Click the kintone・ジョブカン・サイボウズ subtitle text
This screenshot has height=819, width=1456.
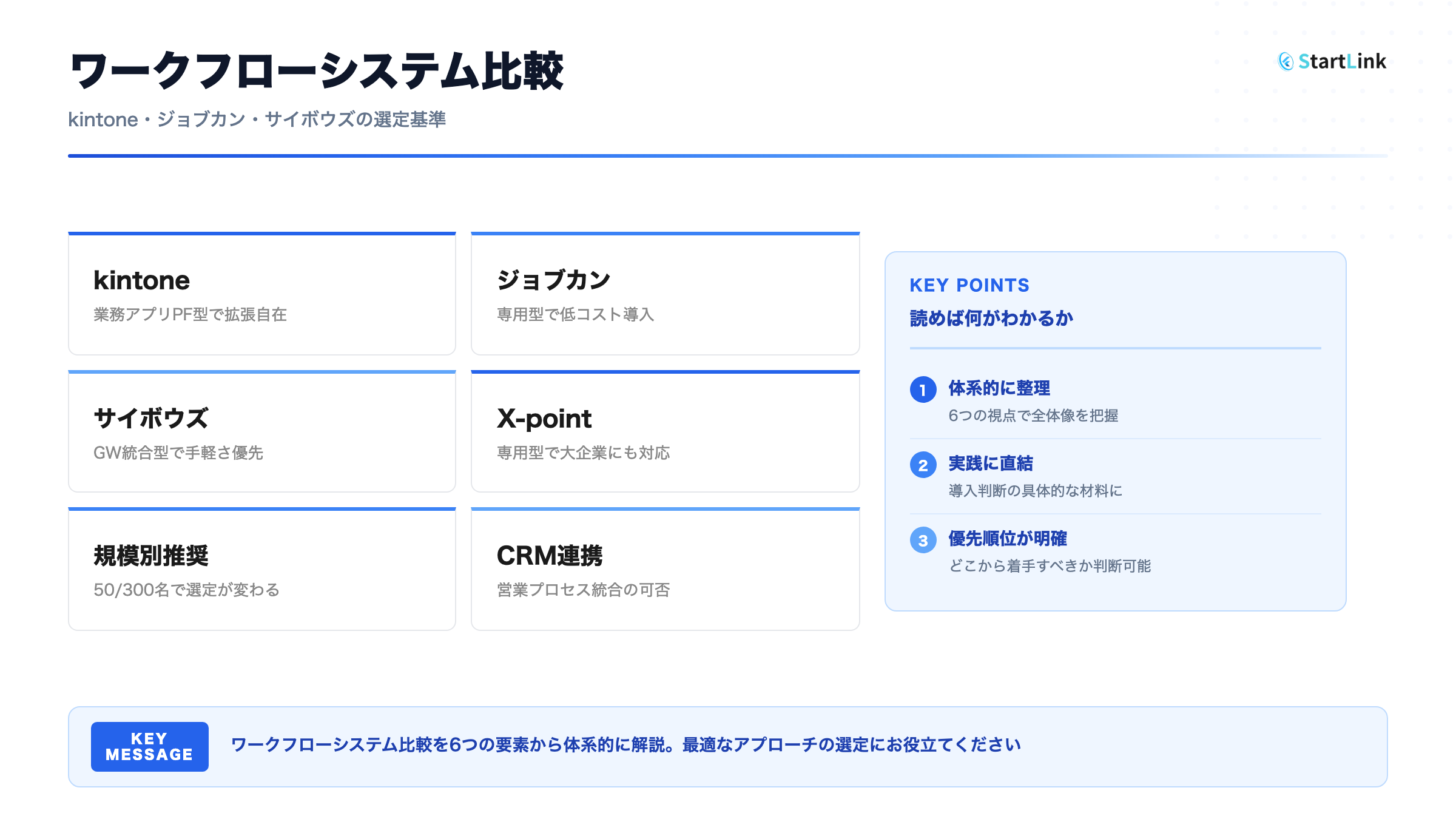click(257, 120)
